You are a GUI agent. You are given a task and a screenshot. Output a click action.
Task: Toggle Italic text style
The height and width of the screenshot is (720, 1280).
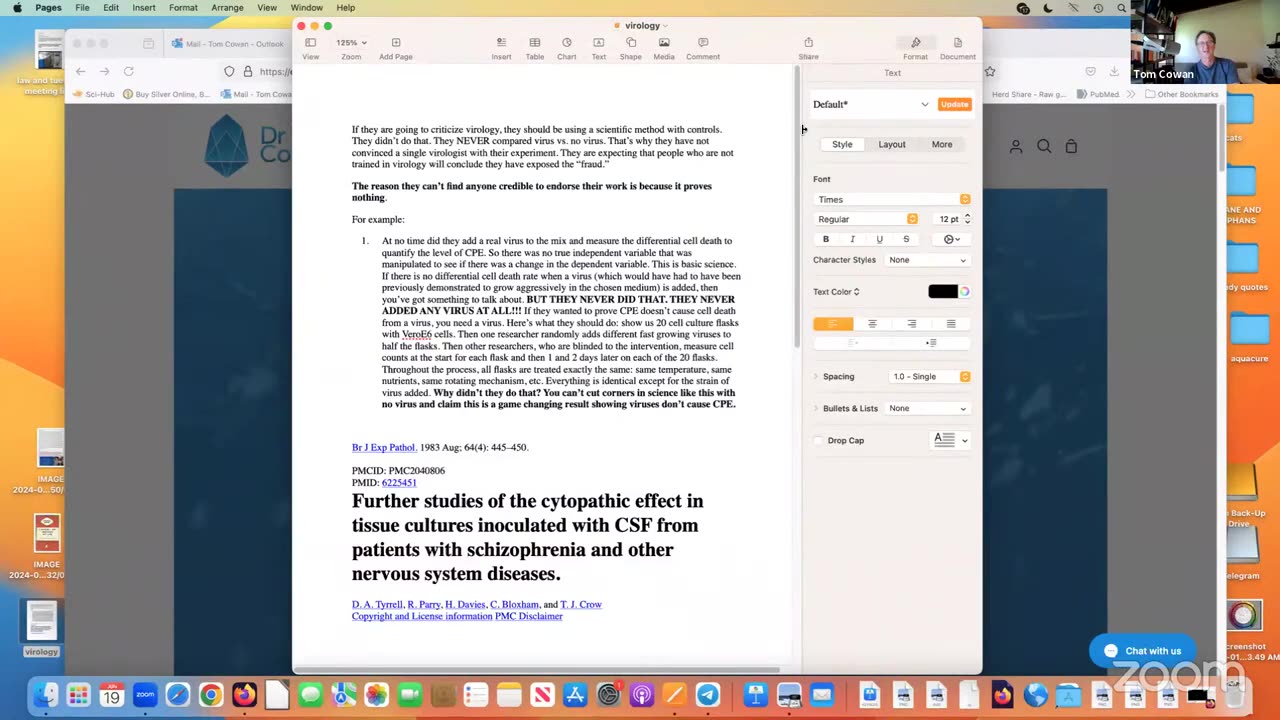click(852, 239)
